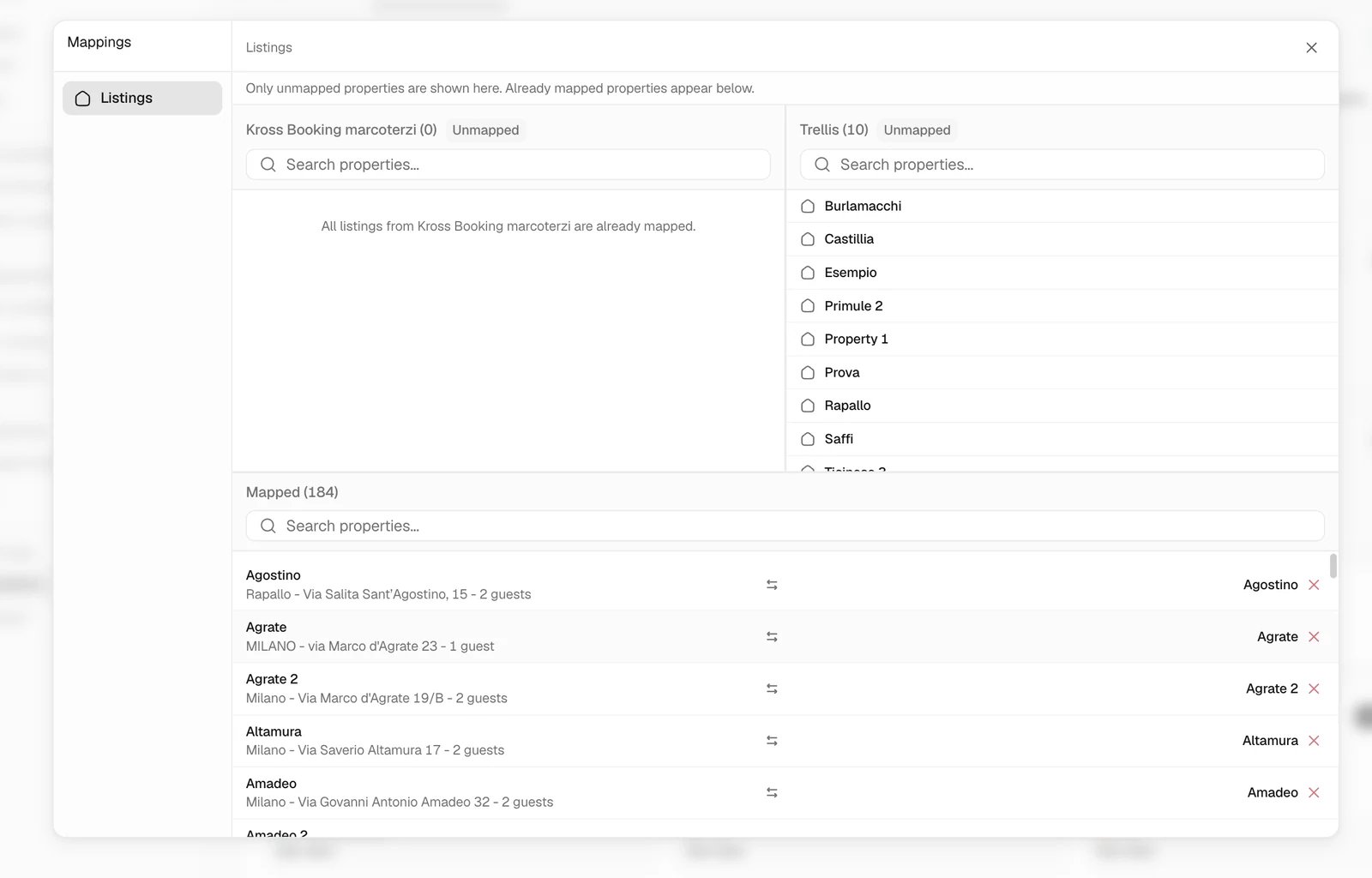Screen dimensions: 1372x878
Task: Click swap arrows icon in Agostino row
Action: pyautogui.click(x=772, y=585)
